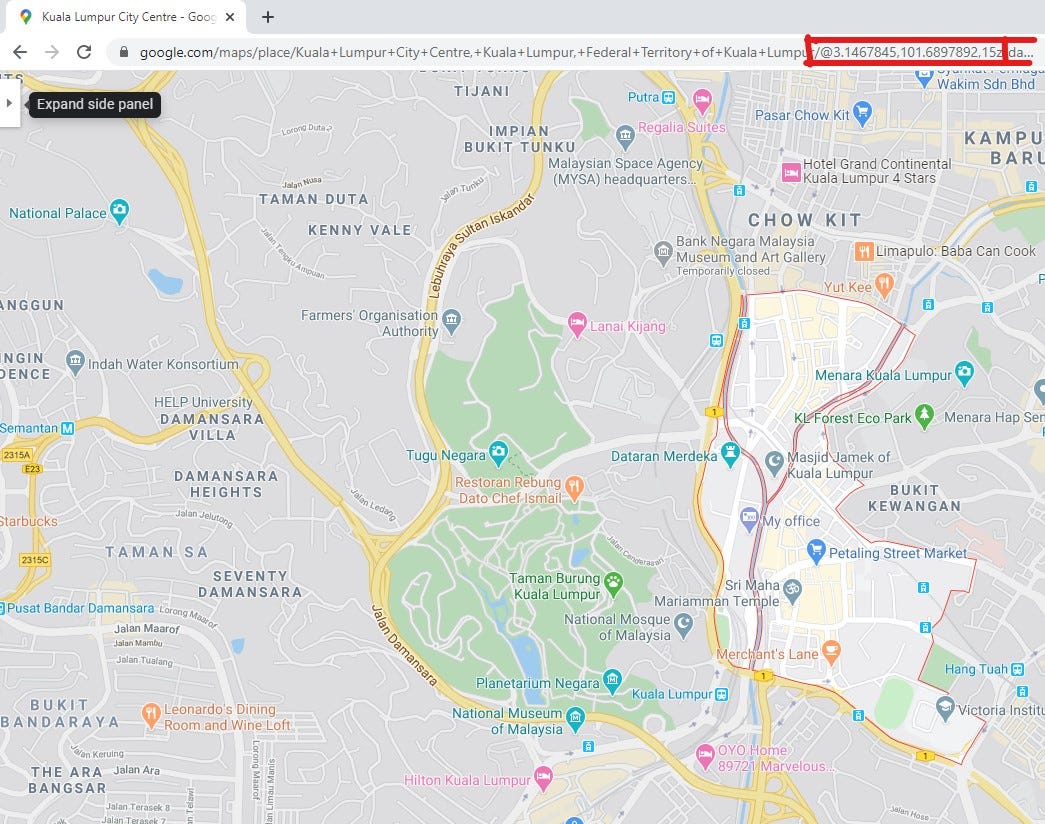Click the KENNY VALE neighborhood label
This screenshot has height=824, width=1045.
[x=360, y=230]
